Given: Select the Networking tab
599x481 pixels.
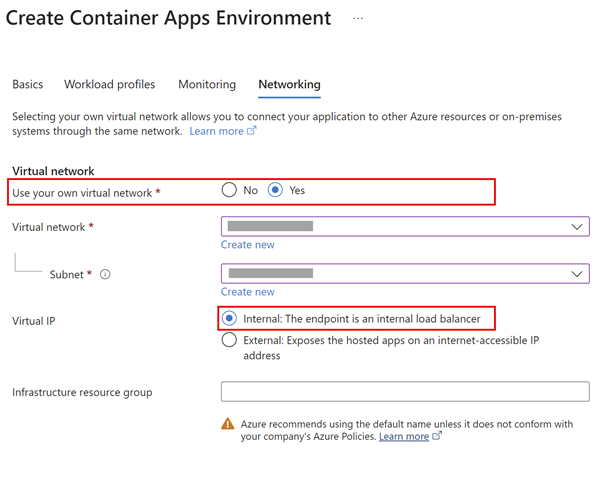Looking at the screenshot, I should pyautogui.click(x=289, y=84).
